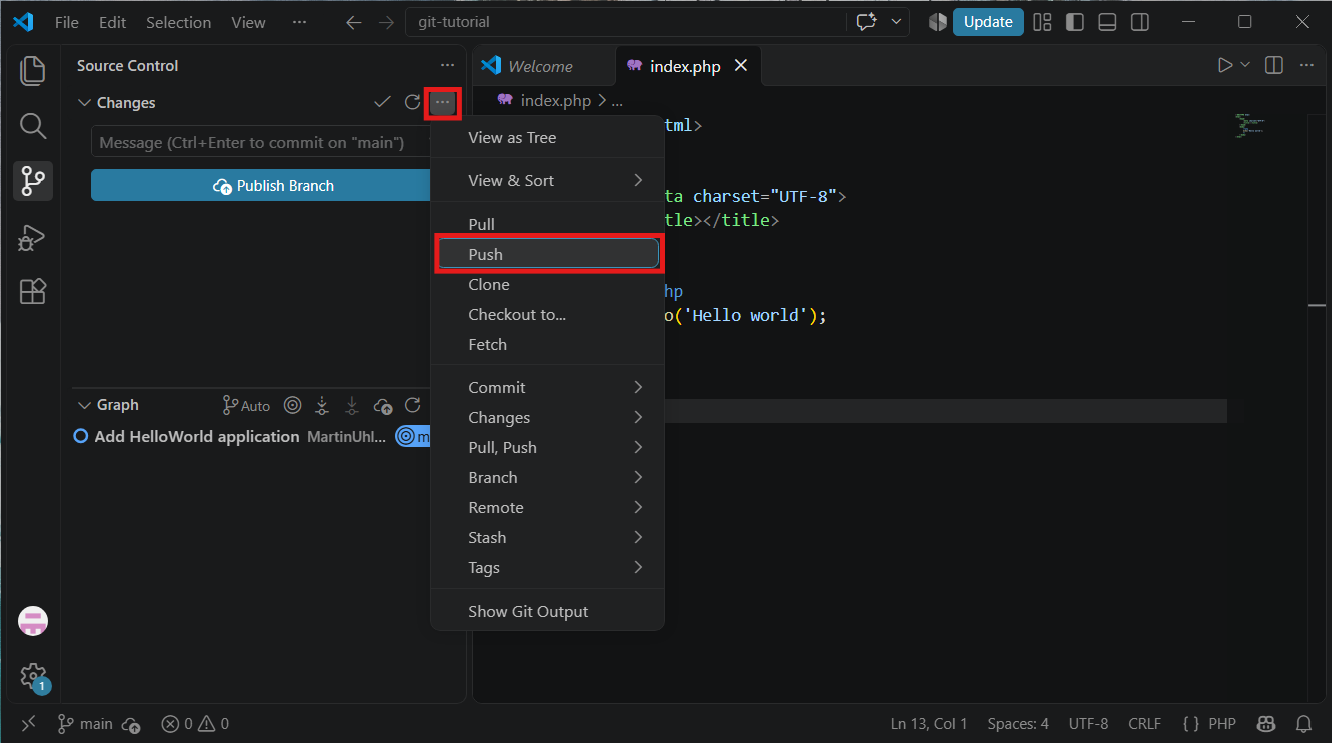Open the Search view in activity bar
Viewport: 1332px width, 743px height.
(x=33, y=126)
